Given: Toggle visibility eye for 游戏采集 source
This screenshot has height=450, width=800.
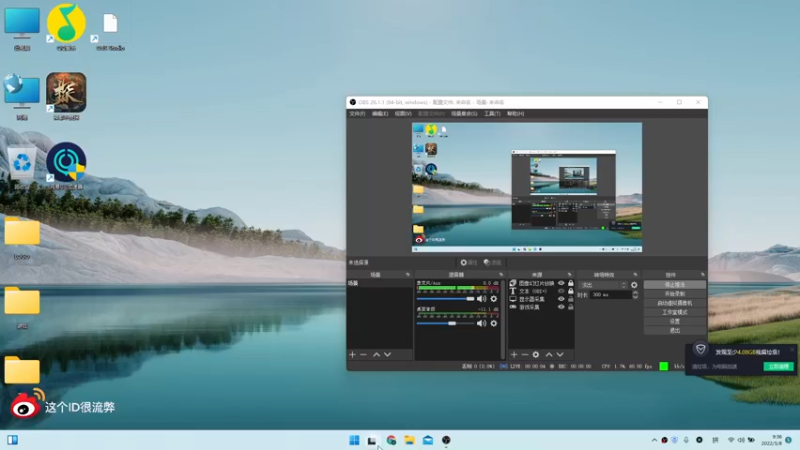Looking at the screenshot, I should [x=561, y=307].
